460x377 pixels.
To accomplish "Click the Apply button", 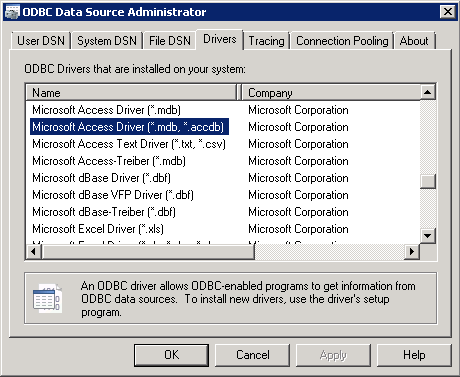I will 333,355.
